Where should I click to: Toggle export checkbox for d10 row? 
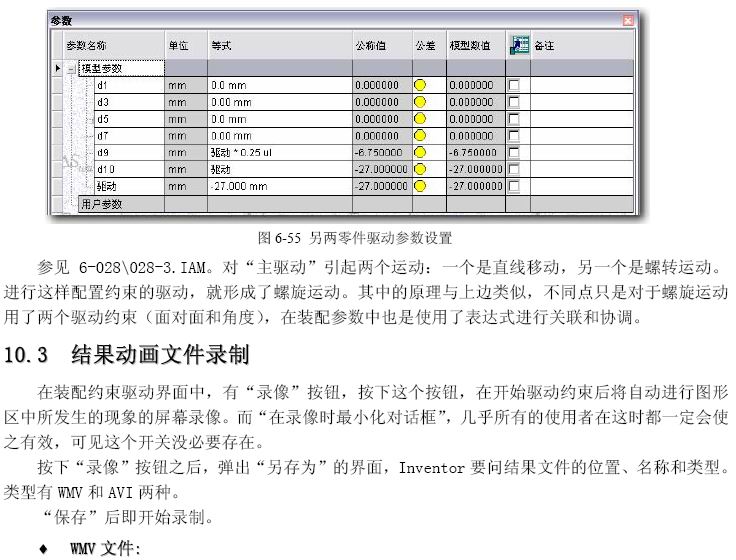[x=514, y=169]
